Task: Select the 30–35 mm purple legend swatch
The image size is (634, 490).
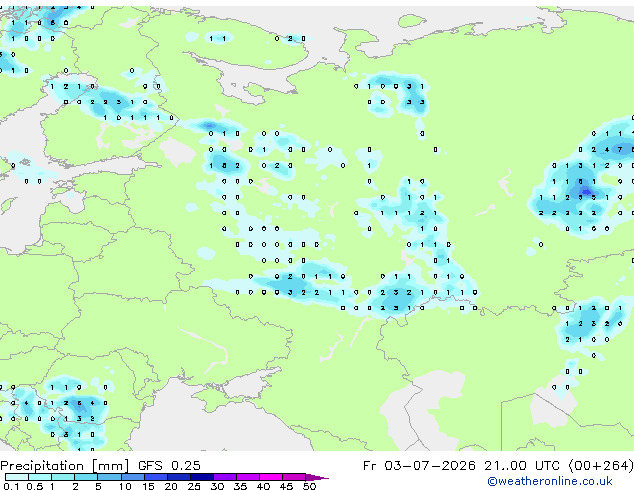Action: pos(225,477)
